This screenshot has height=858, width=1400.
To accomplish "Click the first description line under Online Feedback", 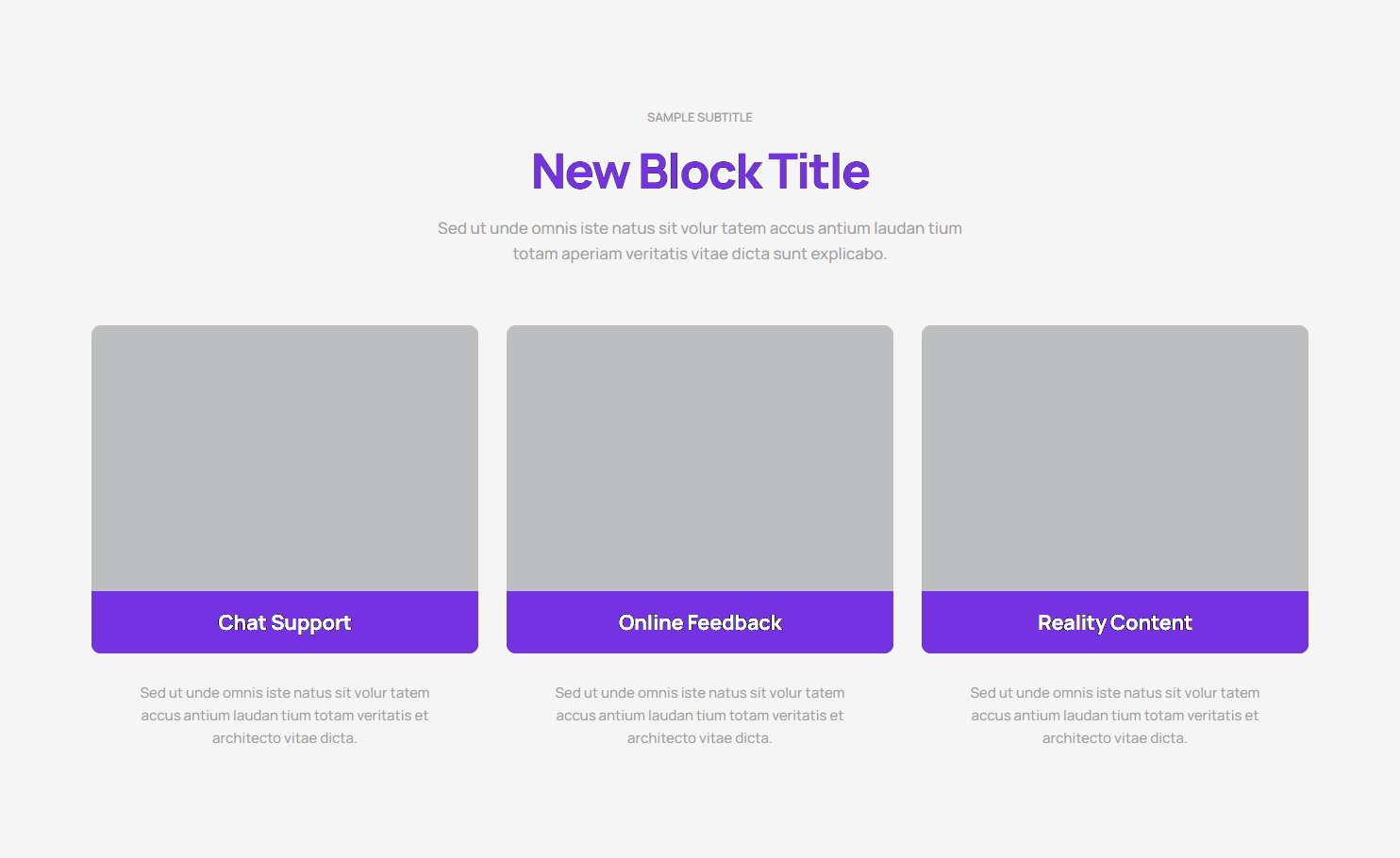I will pyautogui.click(x=700, y=693).
